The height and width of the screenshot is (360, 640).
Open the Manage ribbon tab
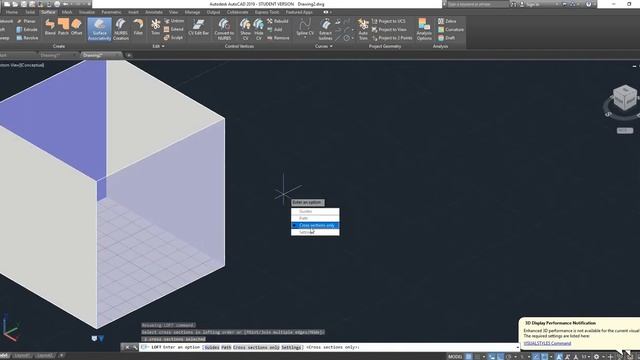[x=192, y=12]
